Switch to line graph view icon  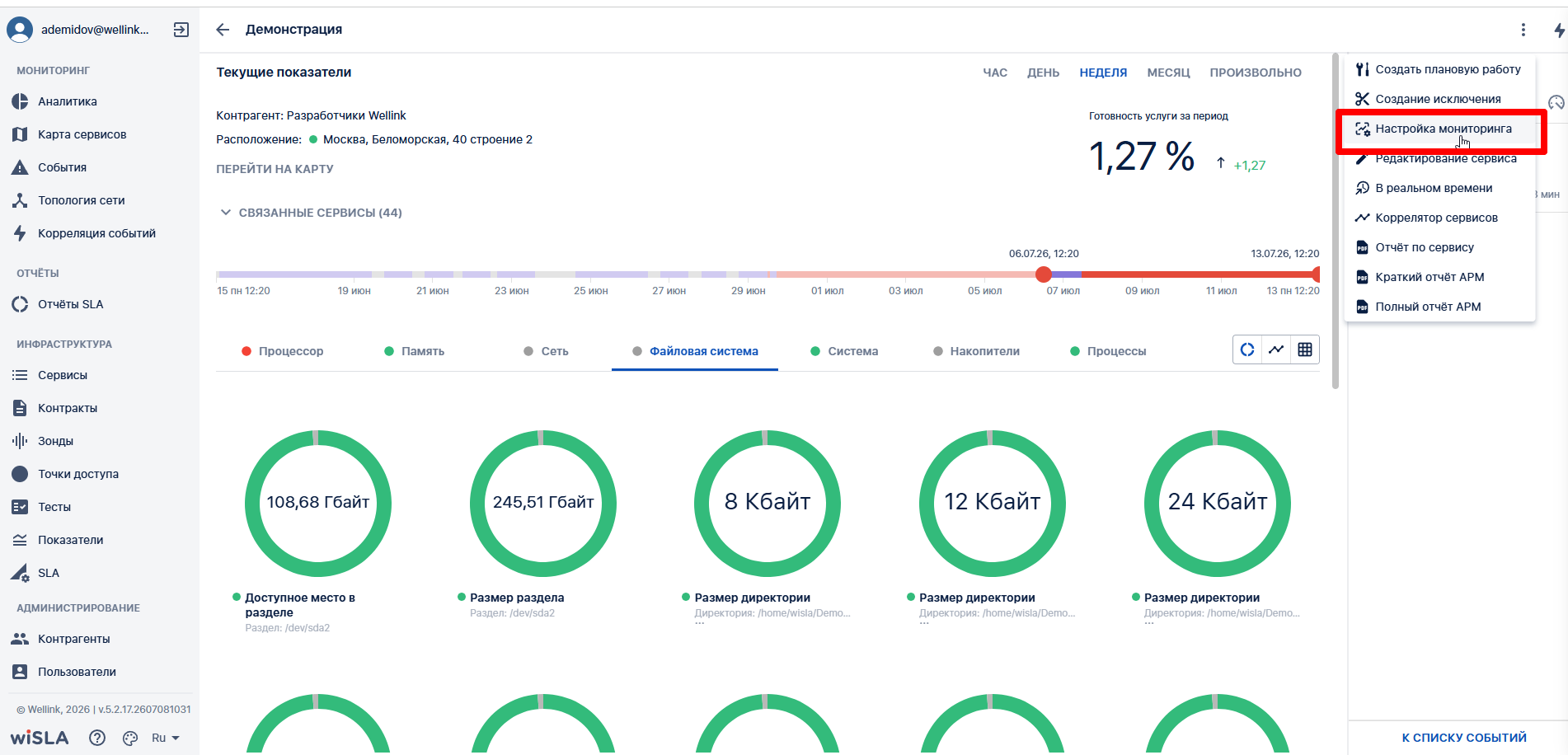pyautogui.click(x=1276, y=349)
